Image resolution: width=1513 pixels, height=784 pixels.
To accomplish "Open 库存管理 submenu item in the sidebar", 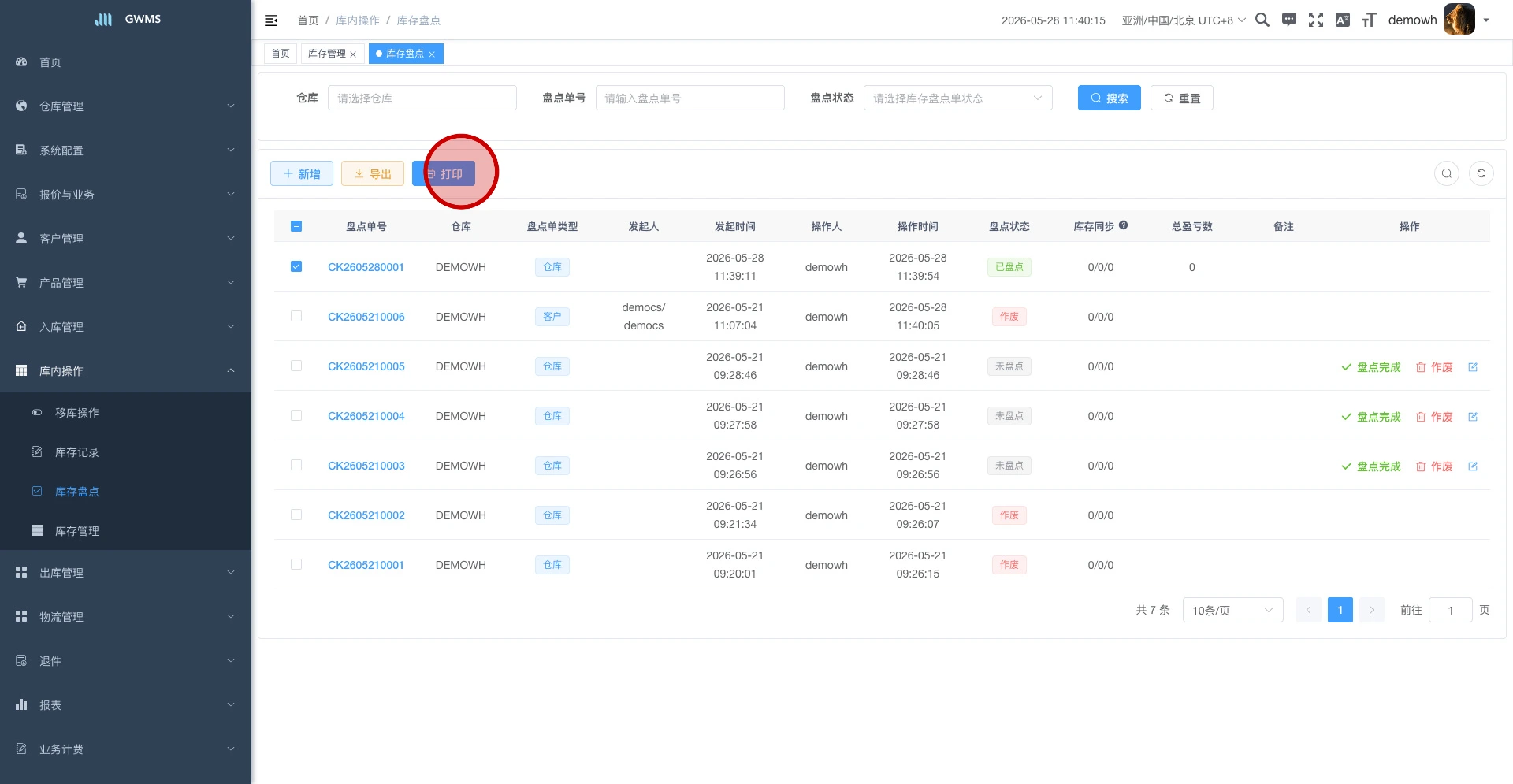I will [x=126, y=531].
